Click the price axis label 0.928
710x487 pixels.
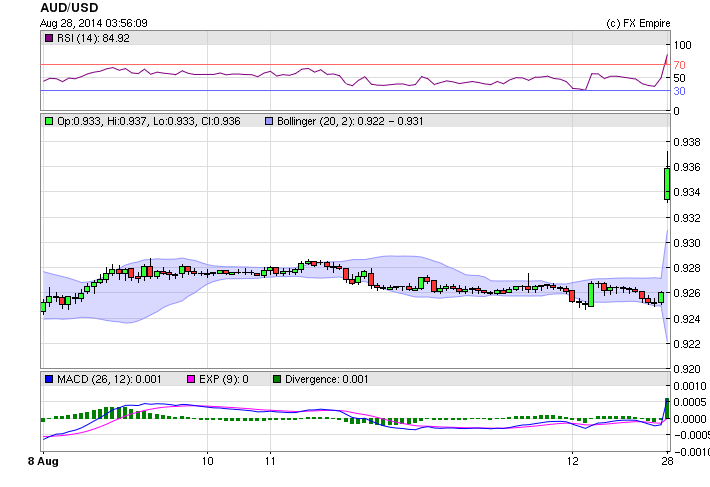(x=687, y=268)
